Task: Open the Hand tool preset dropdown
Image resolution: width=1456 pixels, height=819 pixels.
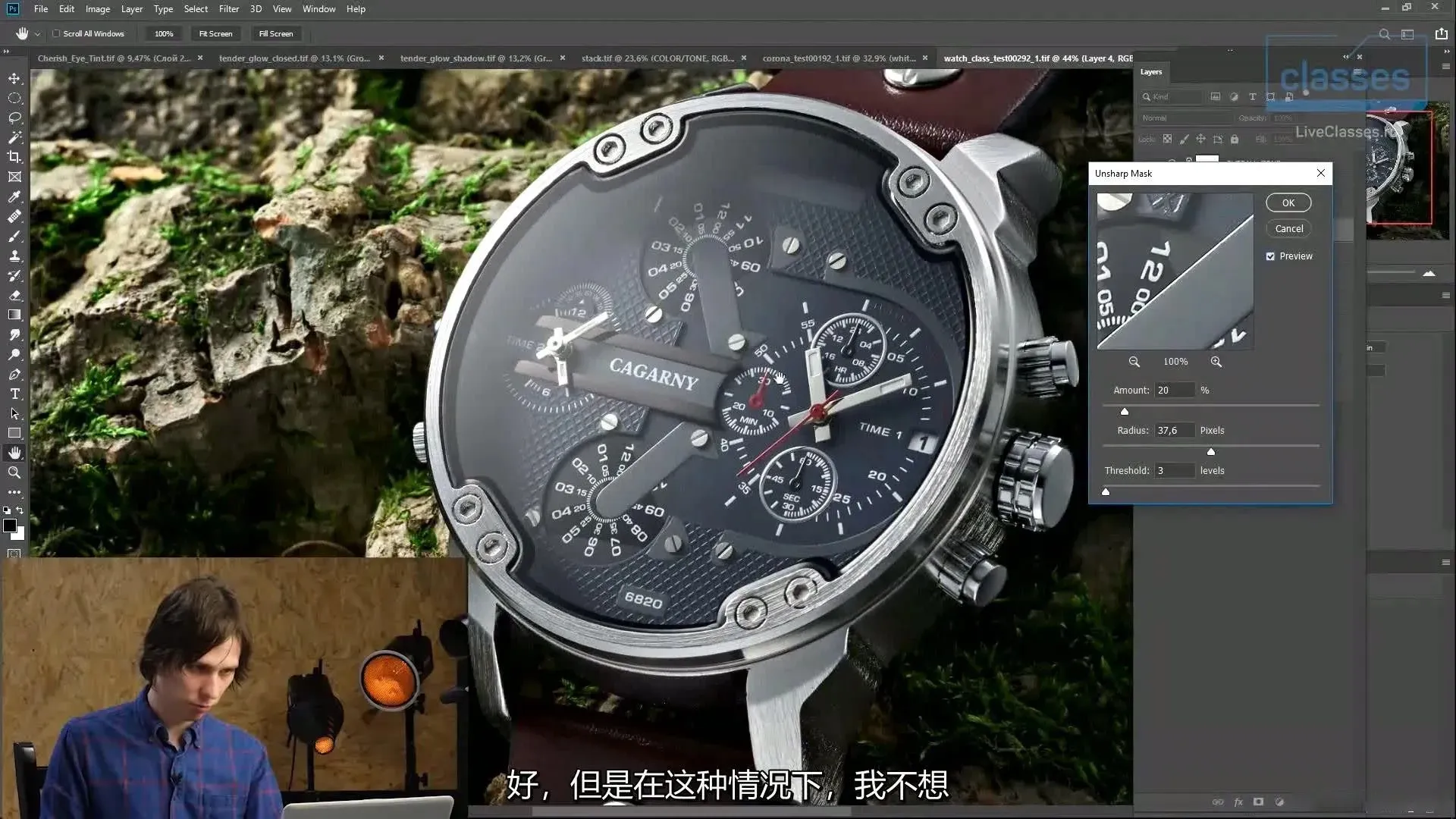Action: (37, 34)
